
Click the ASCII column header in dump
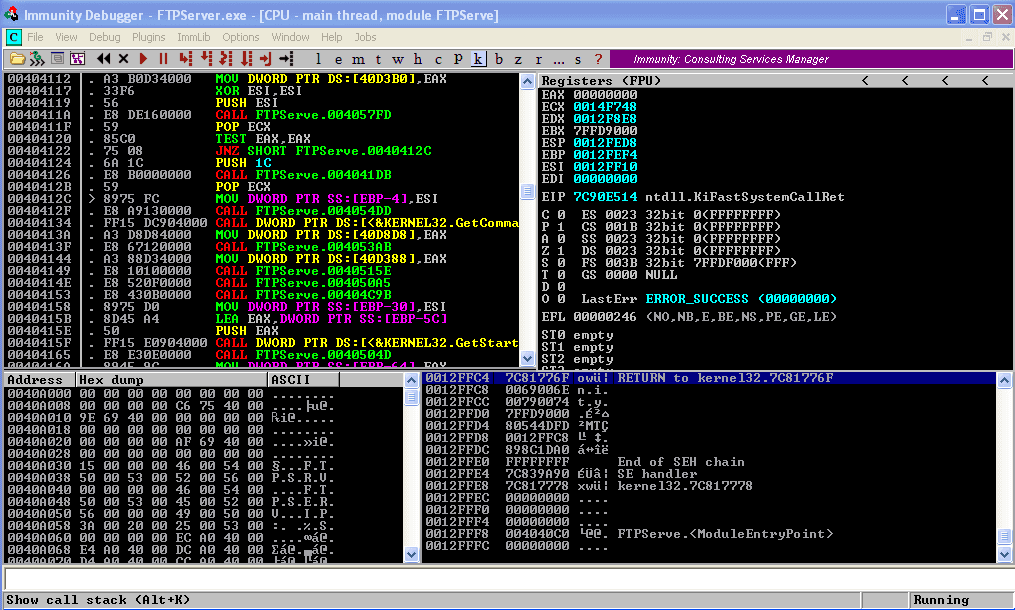[304, 380]
